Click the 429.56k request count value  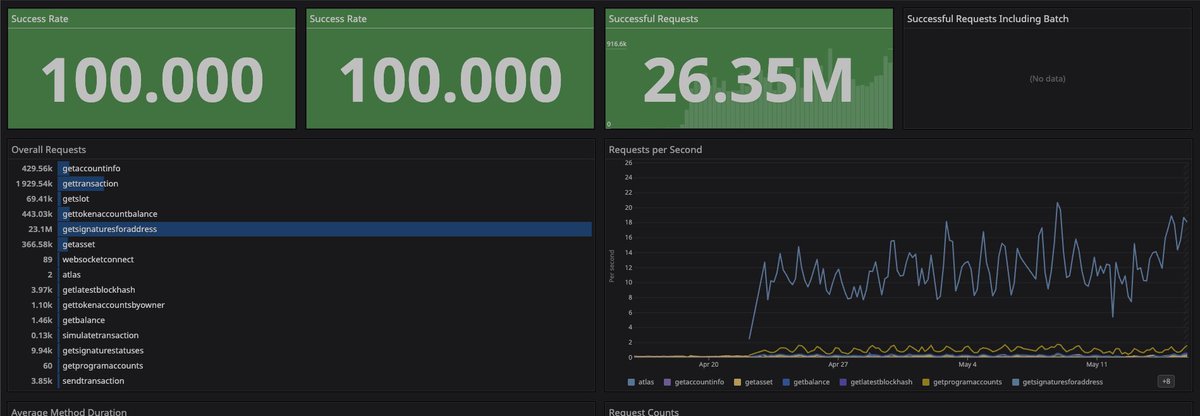(36, 168)
